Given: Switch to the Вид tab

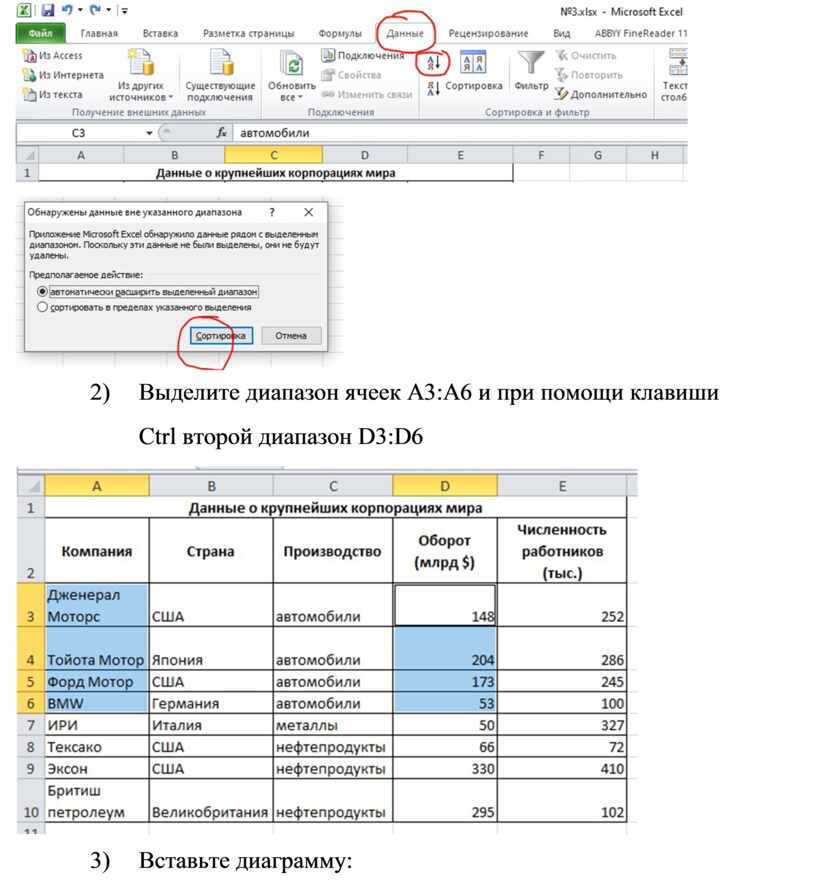Looking at the screenshot, I should pos(562,33).
